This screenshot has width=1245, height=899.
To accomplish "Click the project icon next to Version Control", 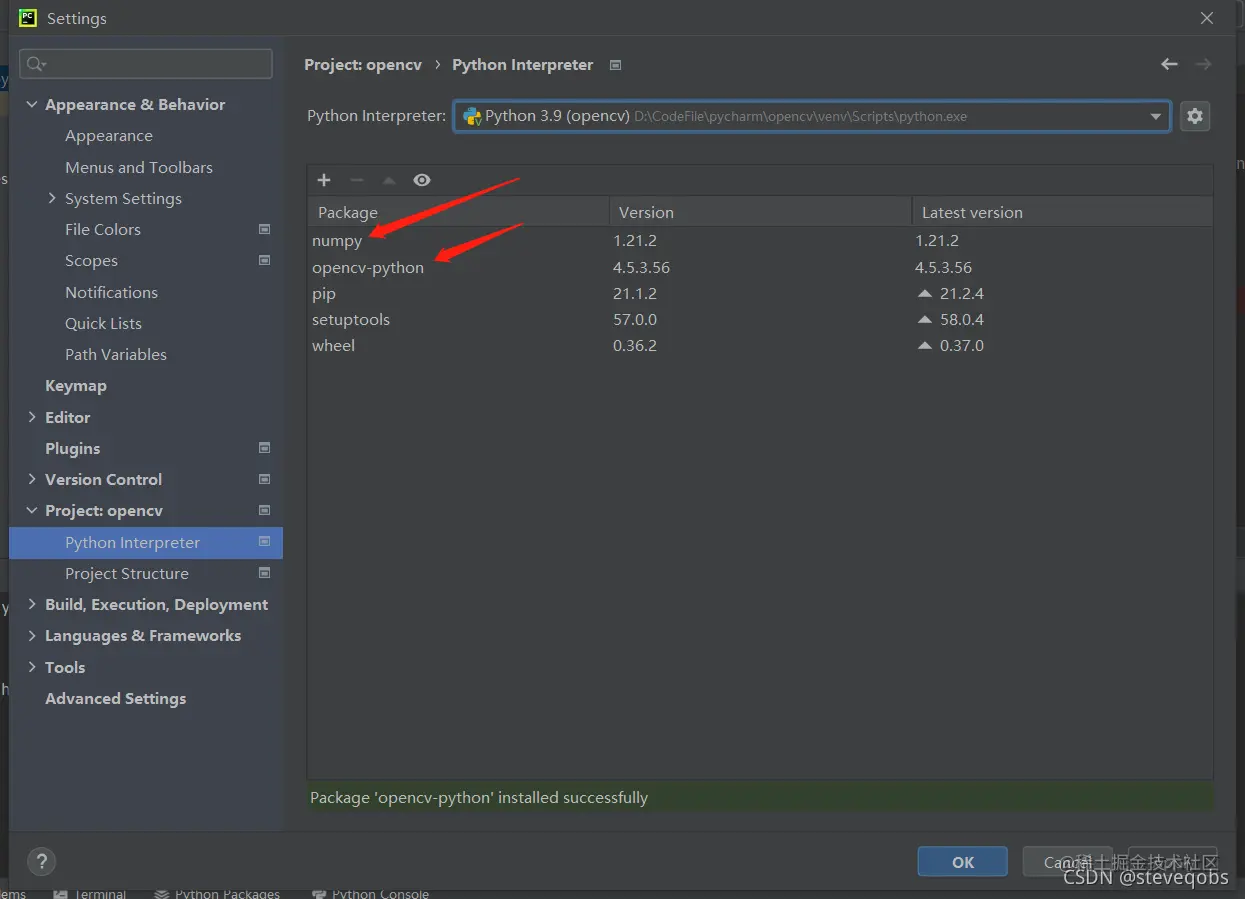I will tap(264, 479).
